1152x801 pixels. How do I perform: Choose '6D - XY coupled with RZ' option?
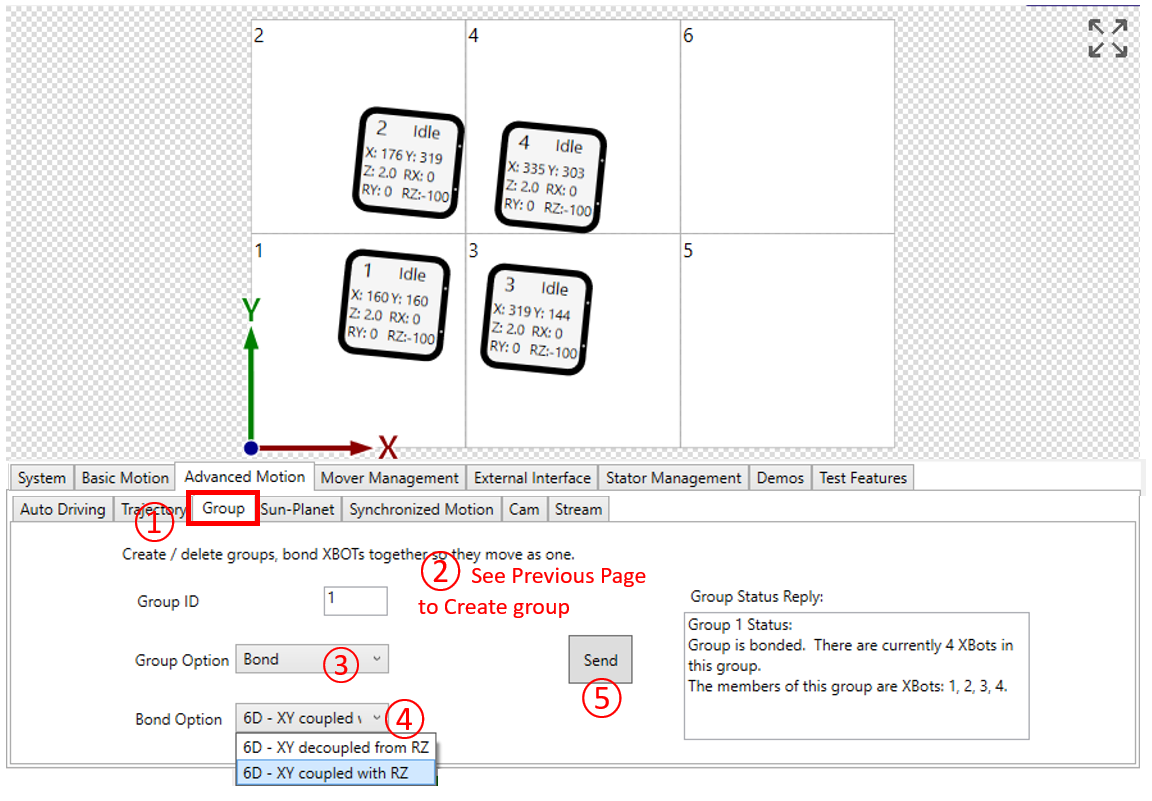tap(336, 773)
